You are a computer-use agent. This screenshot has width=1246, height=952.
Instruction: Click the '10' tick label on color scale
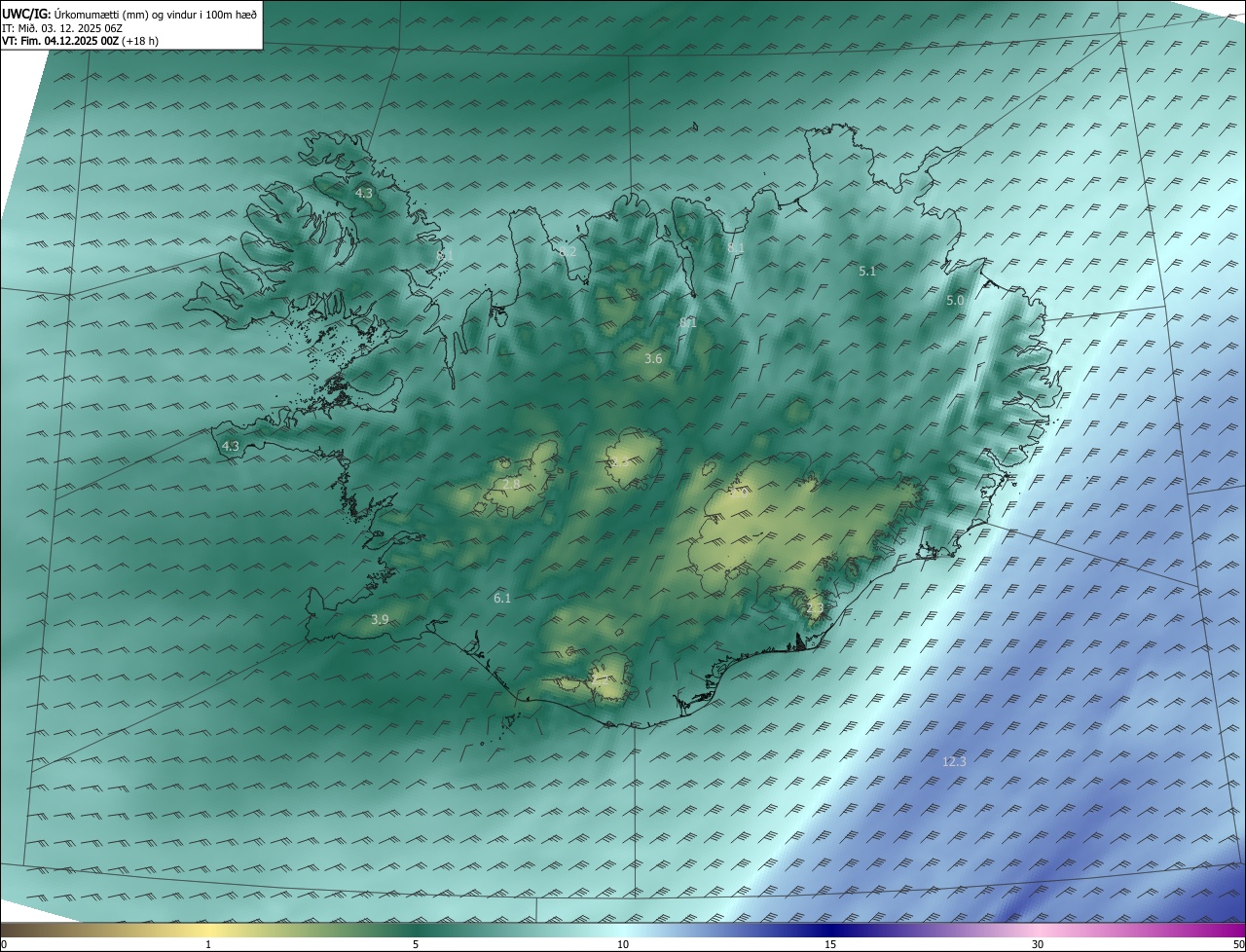623,944
